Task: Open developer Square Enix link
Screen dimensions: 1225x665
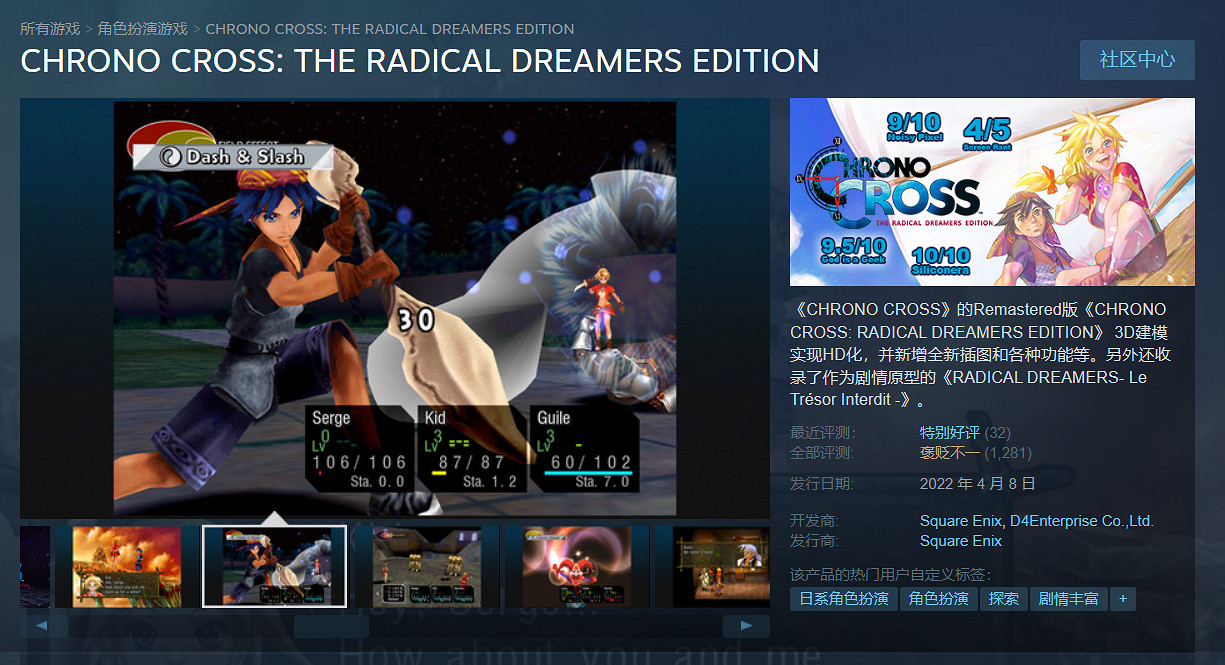Action: pyautogui.click(x=961, y=521)
